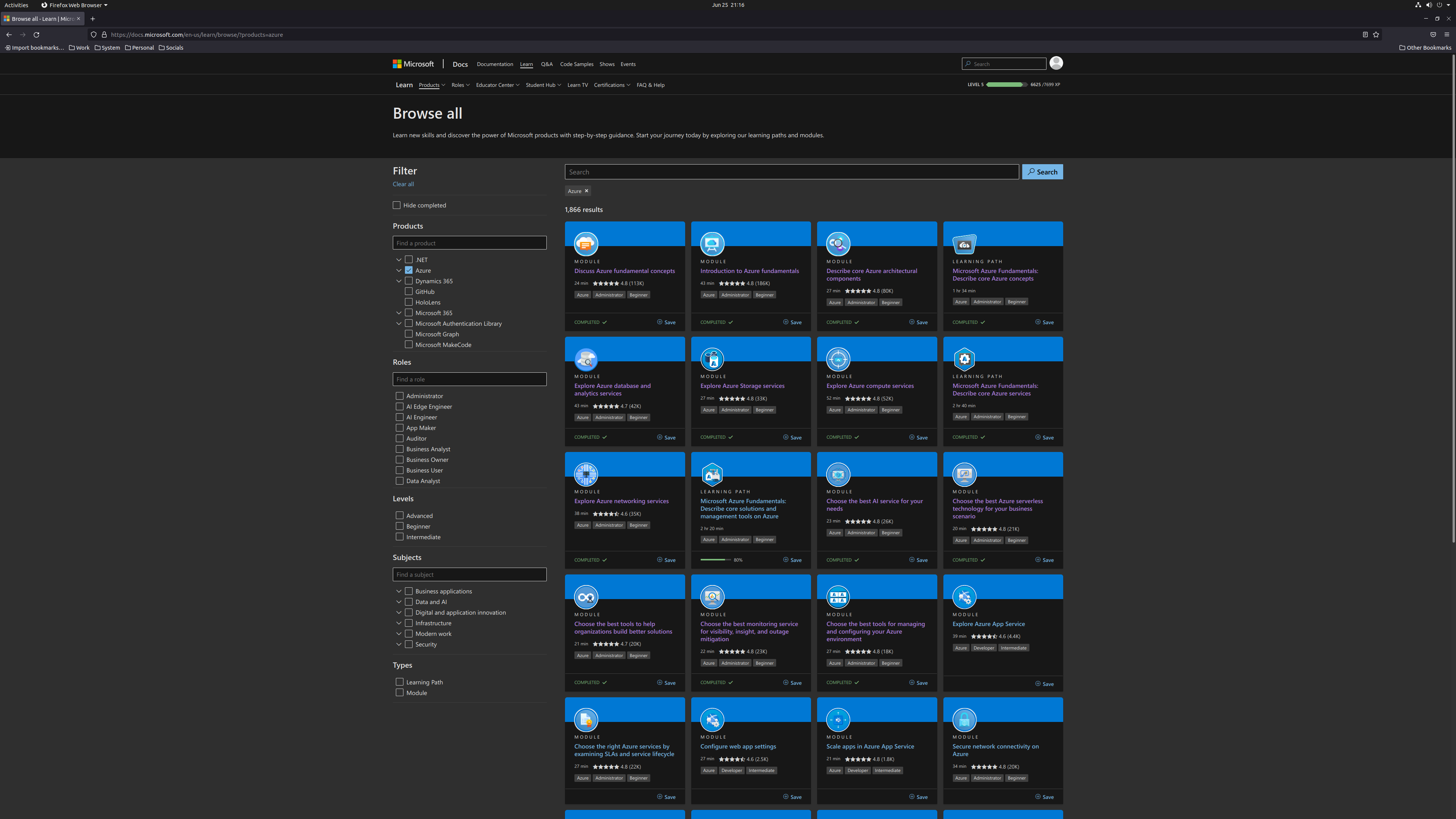Expand the Microsoft 365 product tree

pos(399,313)
